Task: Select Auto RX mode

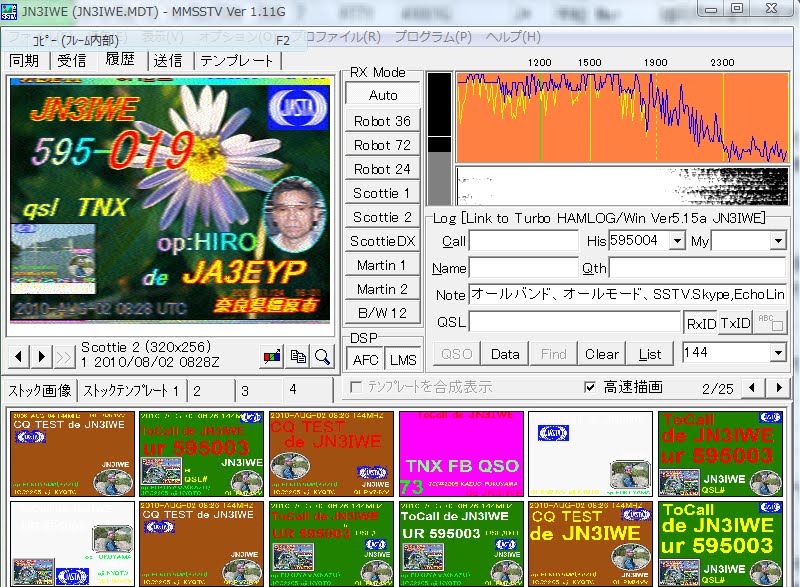Action: point(383,95)
